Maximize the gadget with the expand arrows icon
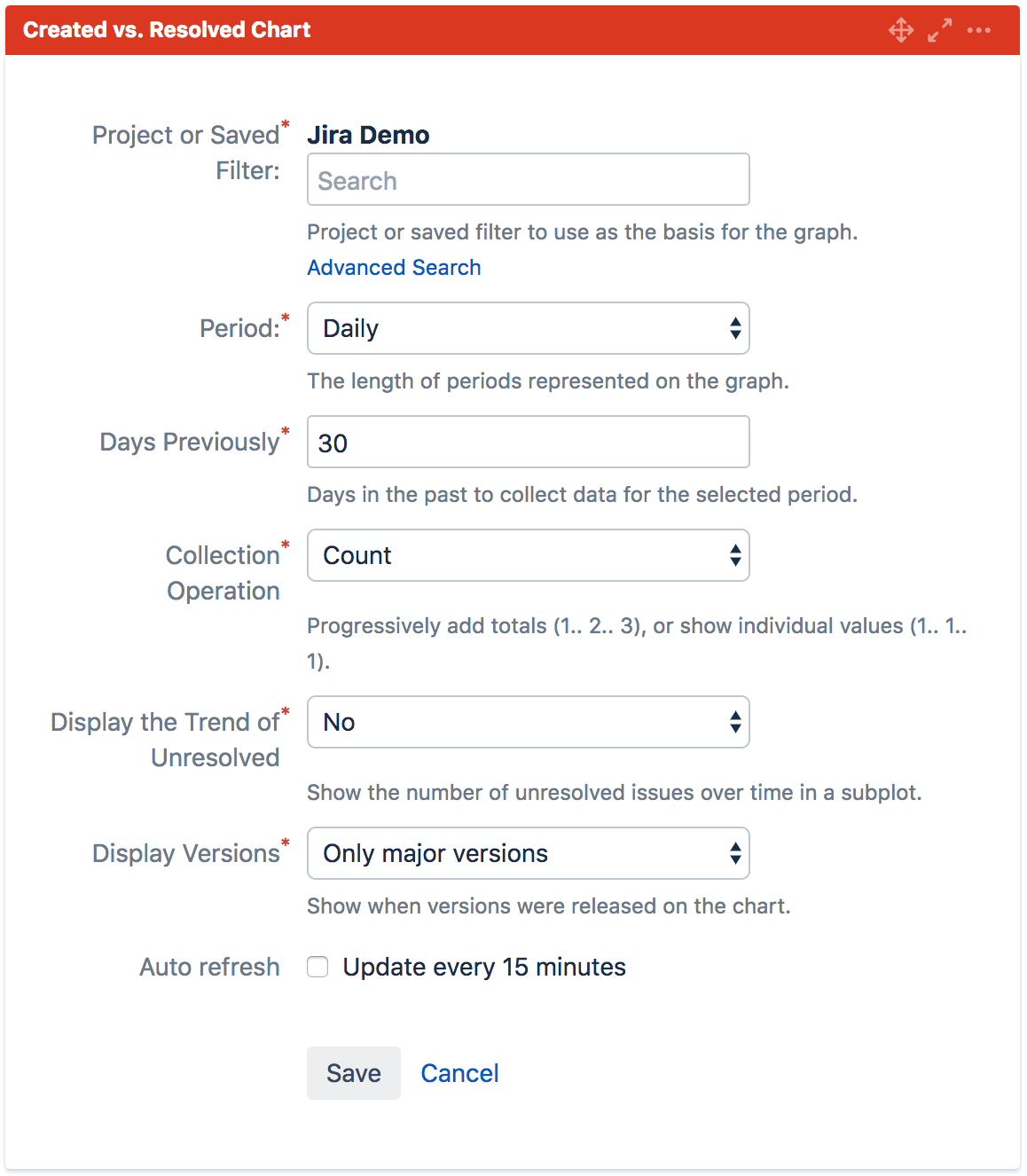 pyautogui.click(x=940, y=30)
